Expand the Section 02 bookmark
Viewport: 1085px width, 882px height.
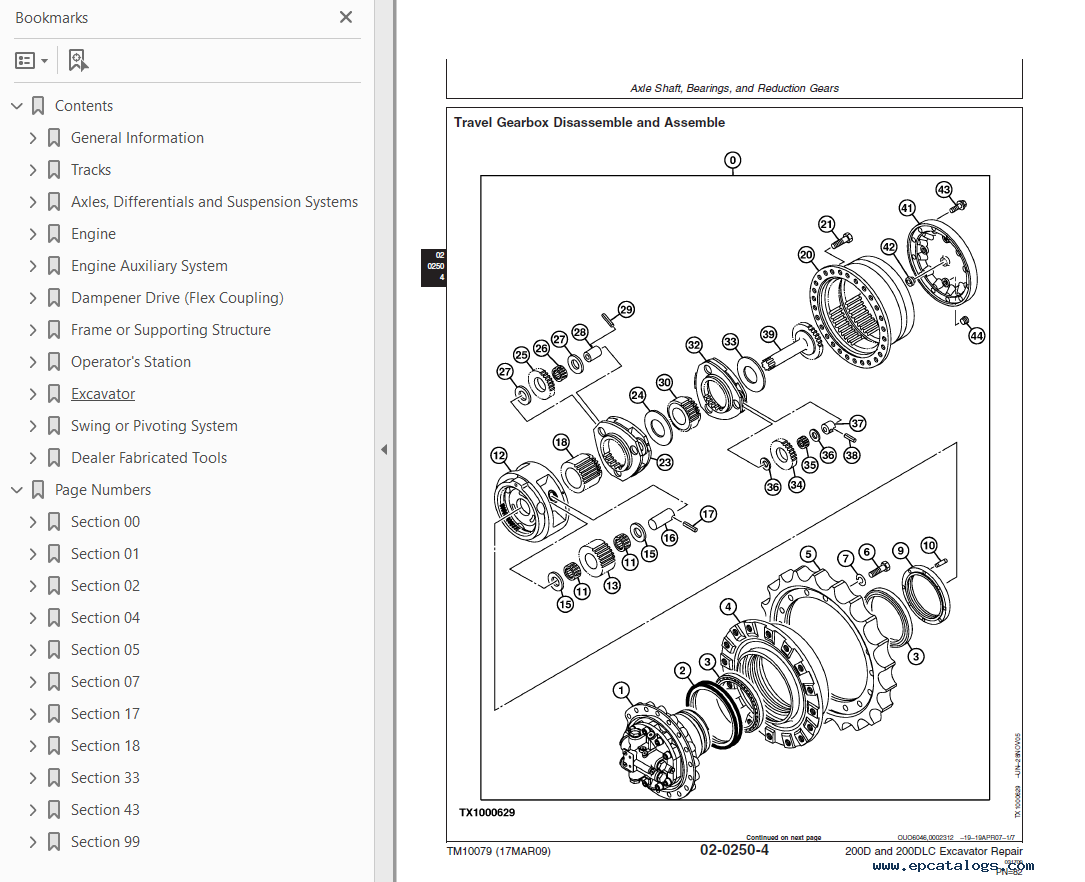click(33, 586)
